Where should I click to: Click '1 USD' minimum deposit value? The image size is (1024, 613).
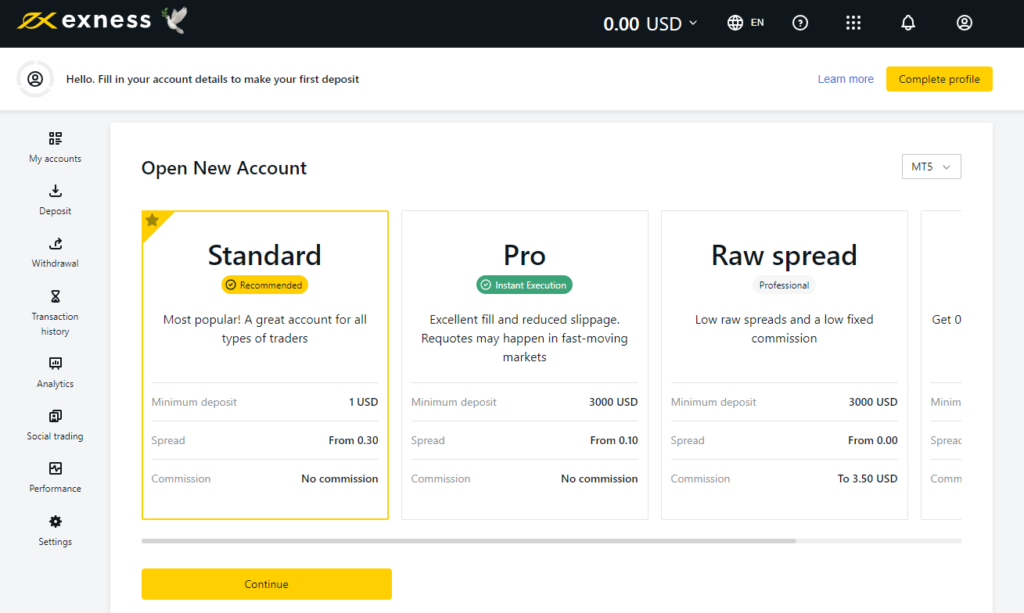pos(363,402)
